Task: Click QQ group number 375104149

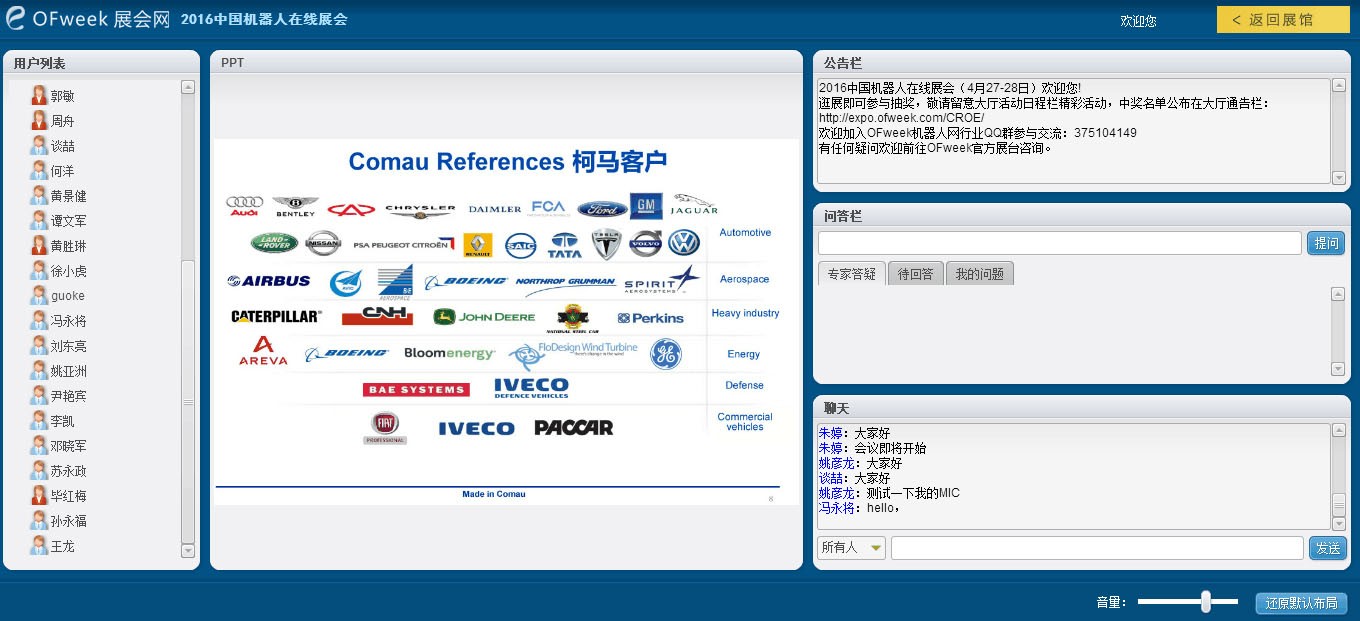Action: [1106, 133]
